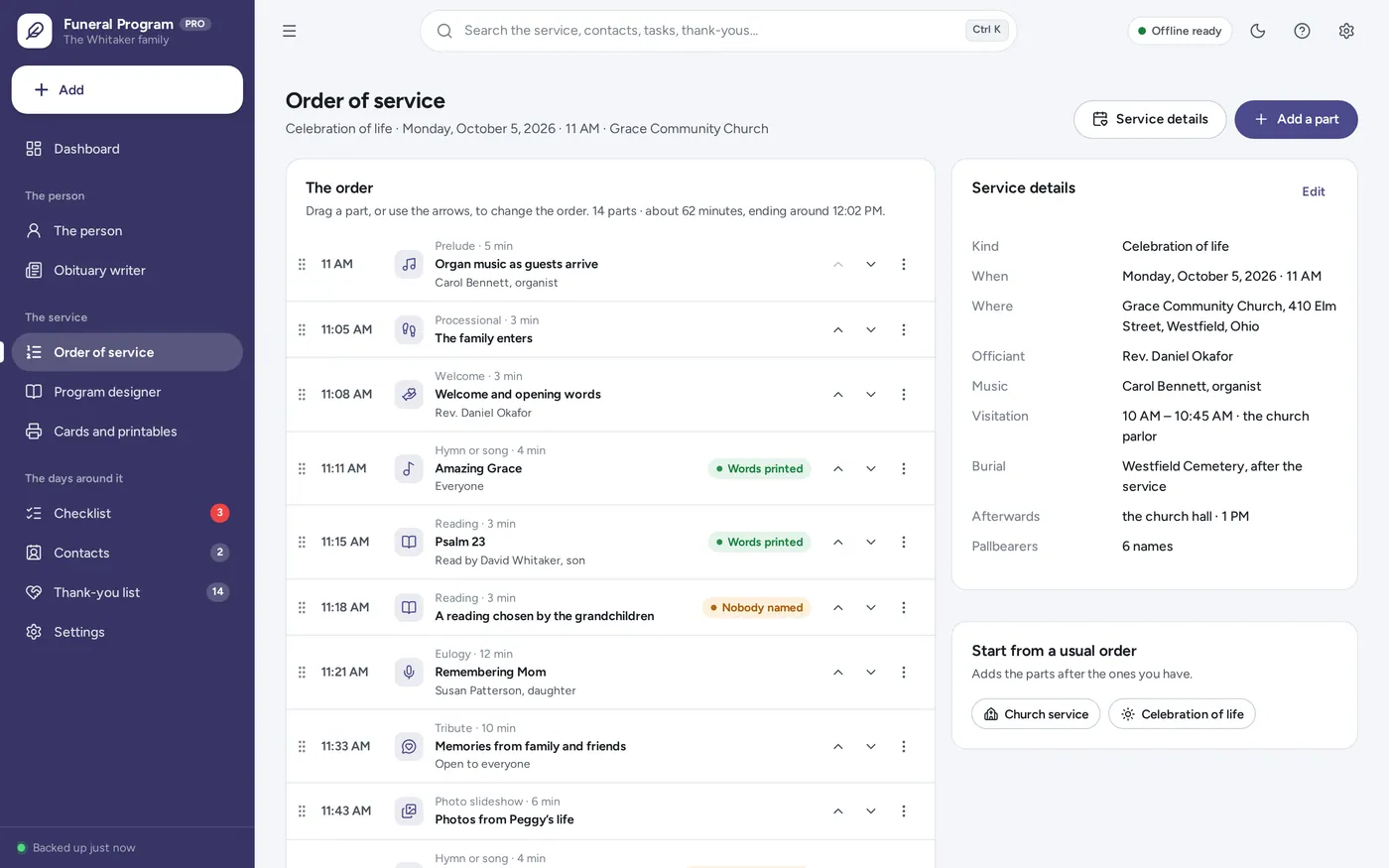Grab the drag handle for Psalm 23 row
1389x868 pixels.
[302, 542]
